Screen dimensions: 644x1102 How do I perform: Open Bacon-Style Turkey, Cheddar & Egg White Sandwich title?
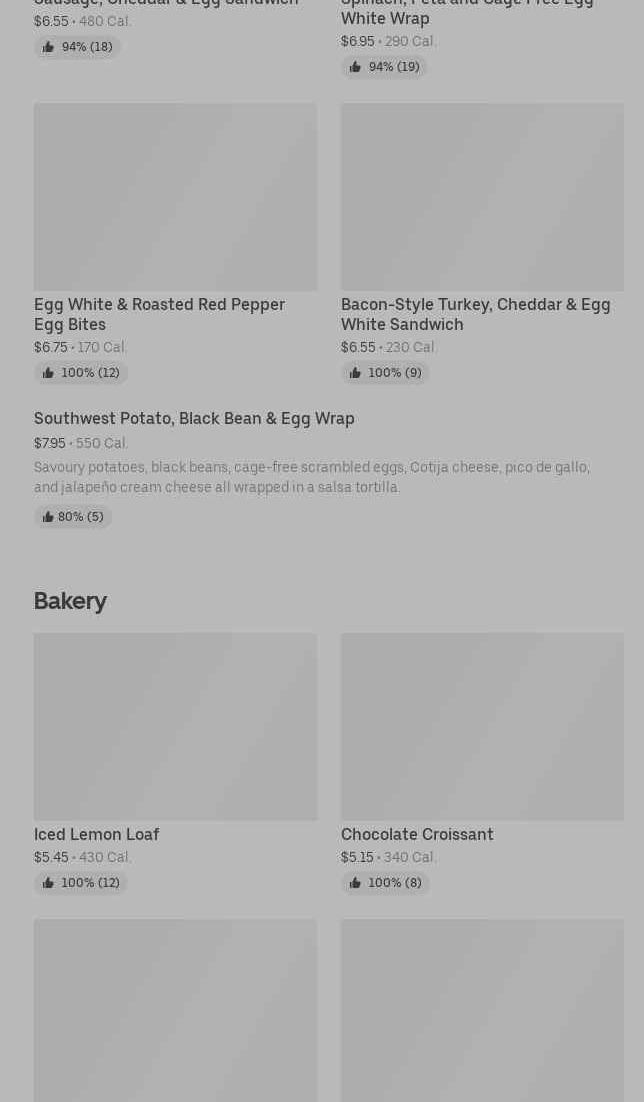[475, 314]
